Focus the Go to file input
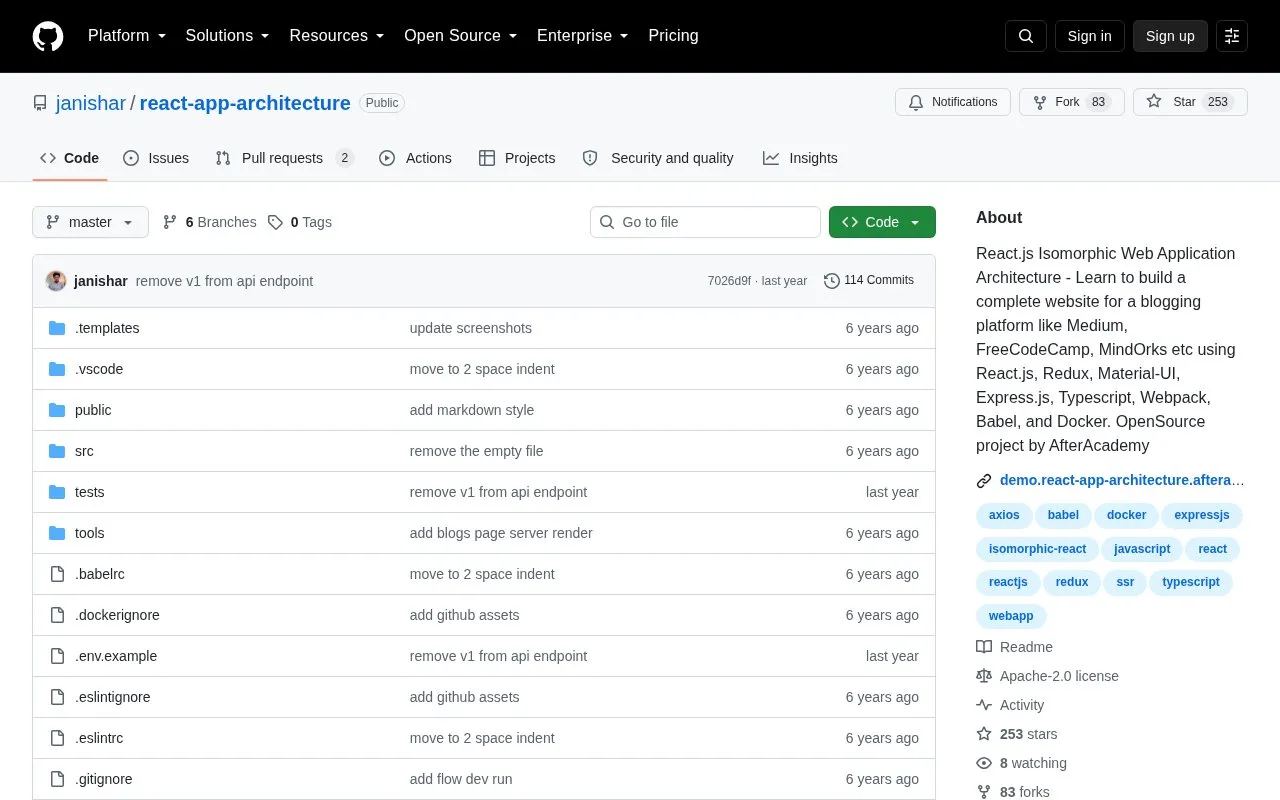Image resolution: width=1280 pixels, height=800 pixels. click(x=705, y=222)
